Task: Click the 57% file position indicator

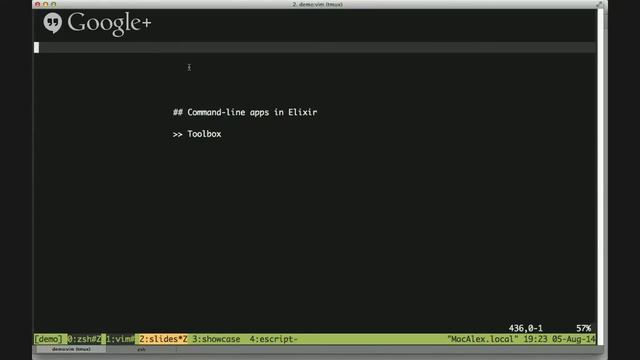Action: (583, 328)
